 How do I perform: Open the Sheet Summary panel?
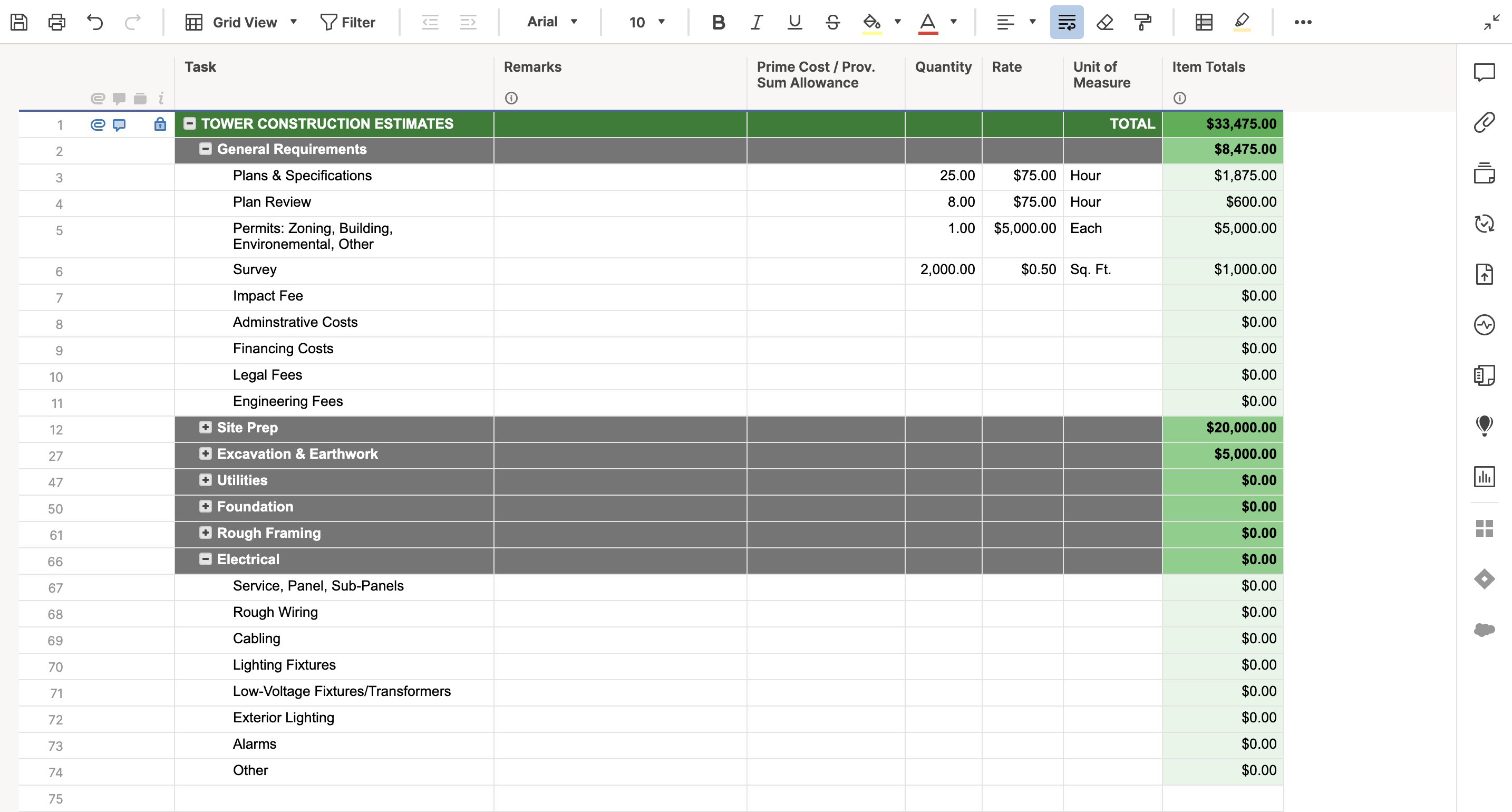(1486, 375)
